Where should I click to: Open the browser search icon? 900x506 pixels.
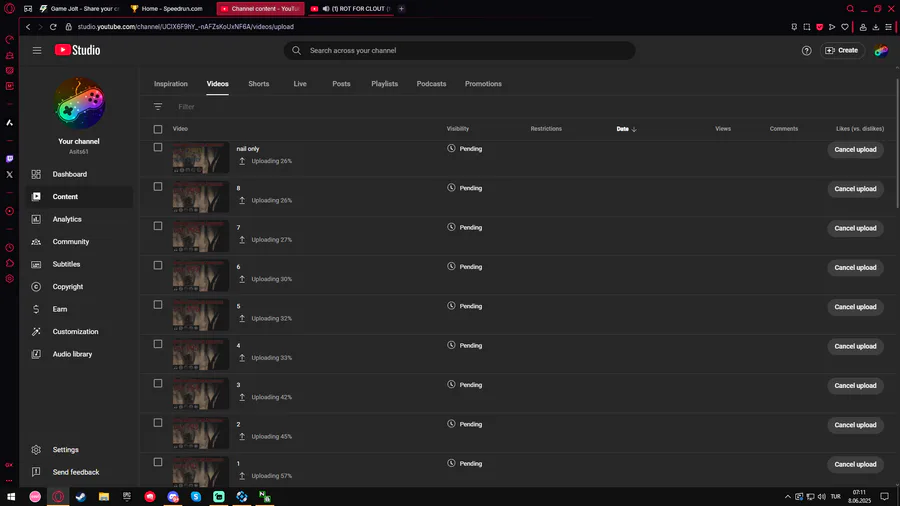(850, 9)
